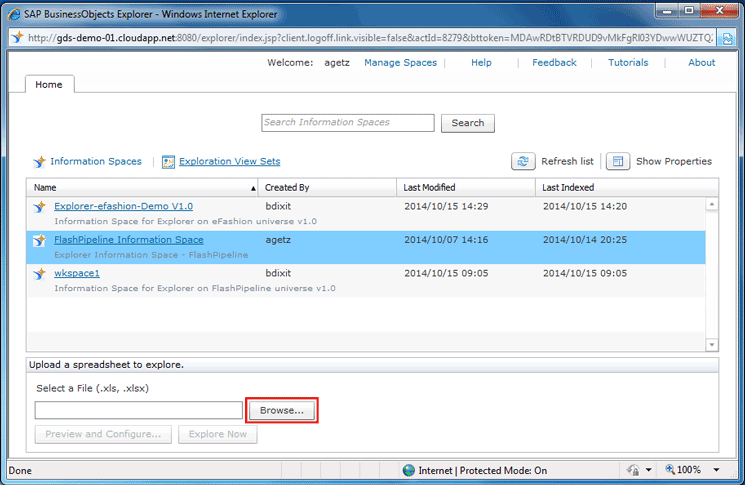This screenshot has width=745, height=485.
Task: Click the Information Spaces star icon
Action: point(39,162)
